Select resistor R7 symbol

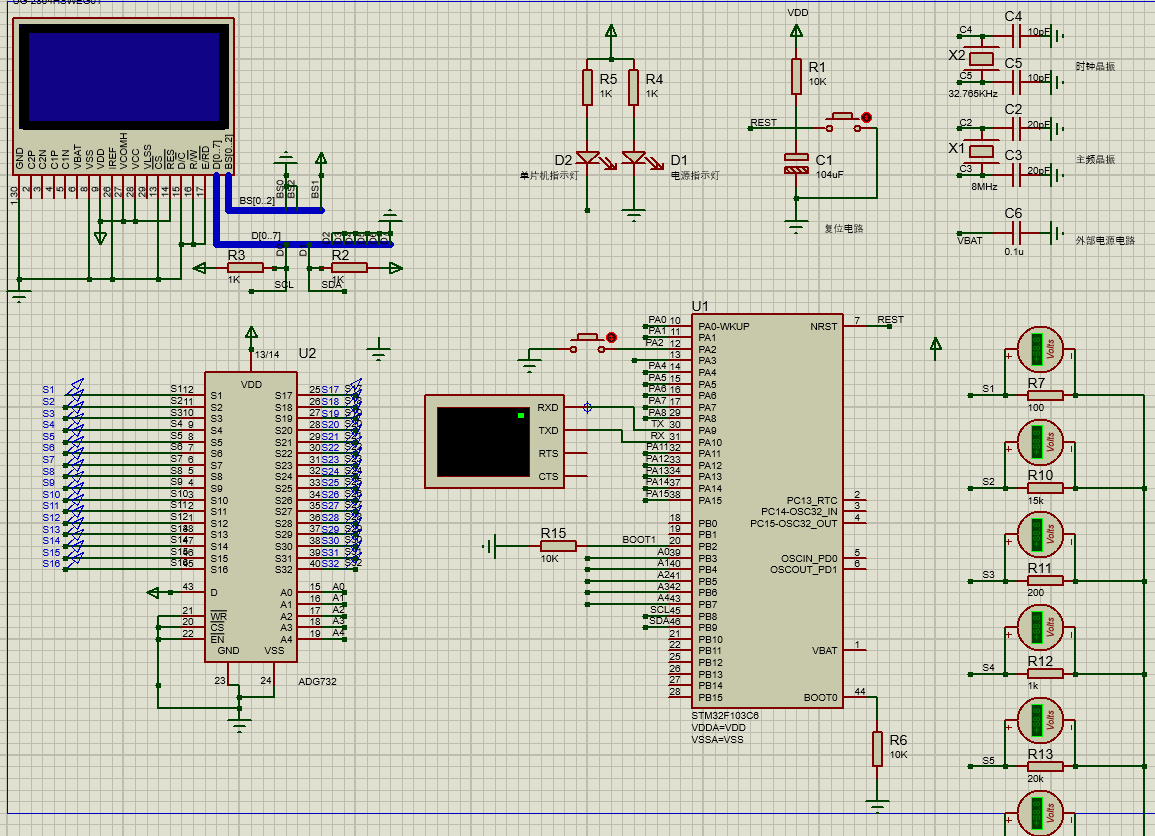coord(1045,395)
